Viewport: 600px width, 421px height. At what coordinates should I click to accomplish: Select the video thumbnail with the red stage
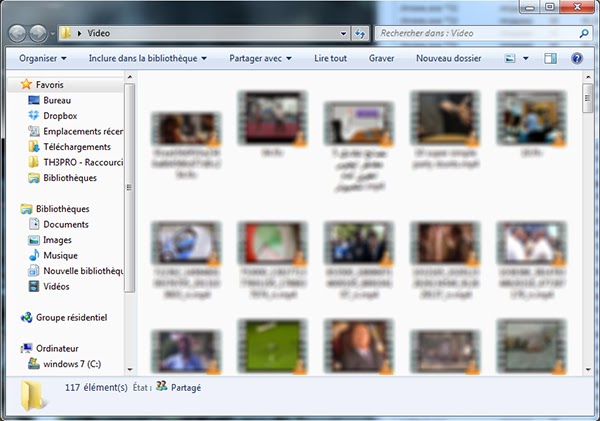(x=272, y=118)
